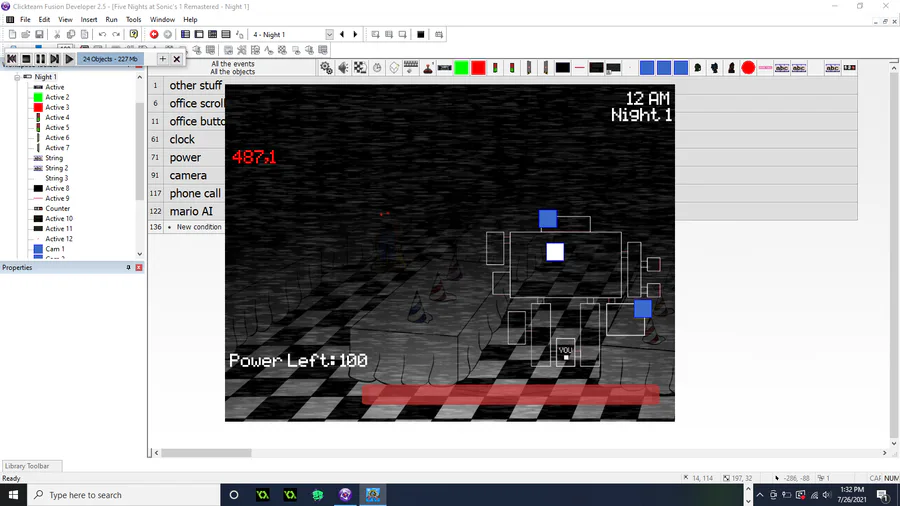
Task: Click the top blue camera square on map
Action: pos(548,219)
